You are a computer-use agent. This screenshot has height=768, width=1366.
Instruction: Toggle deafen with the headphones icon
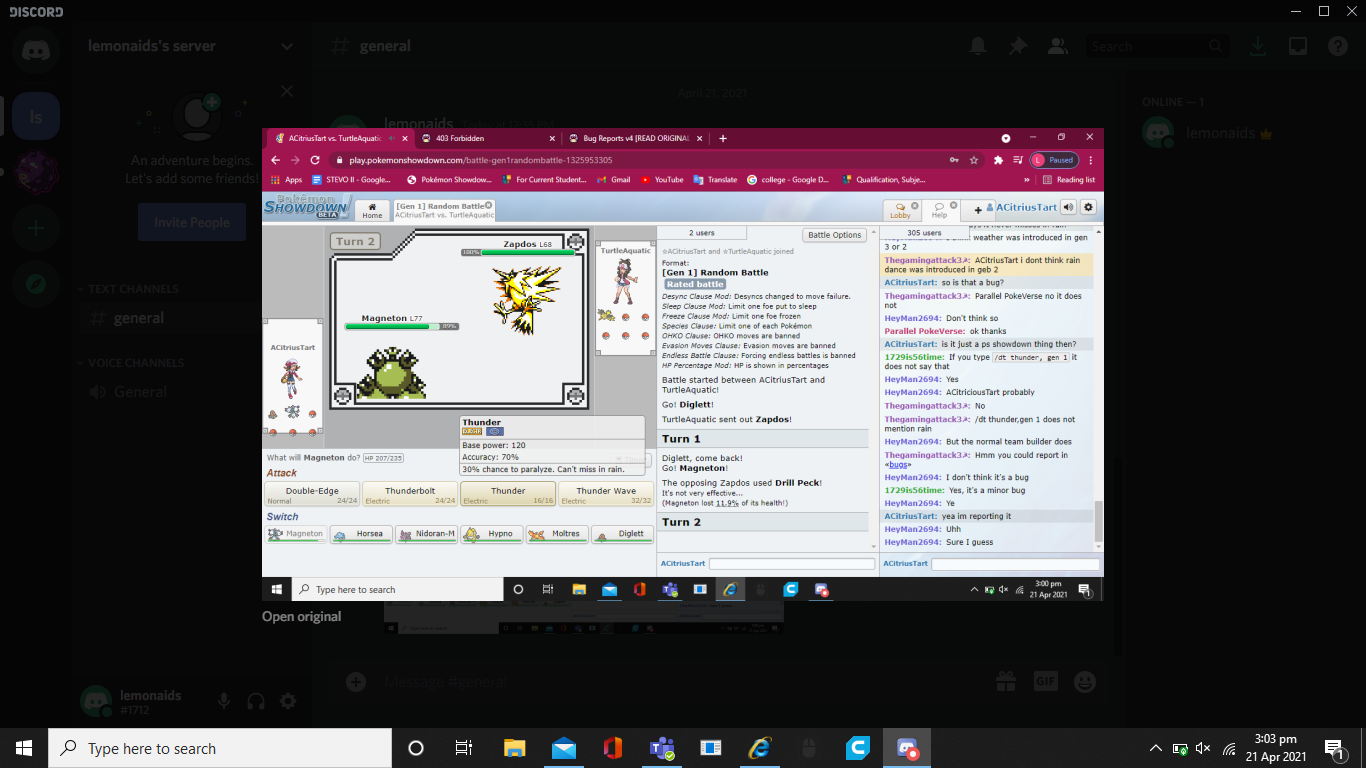click(256, 701)
